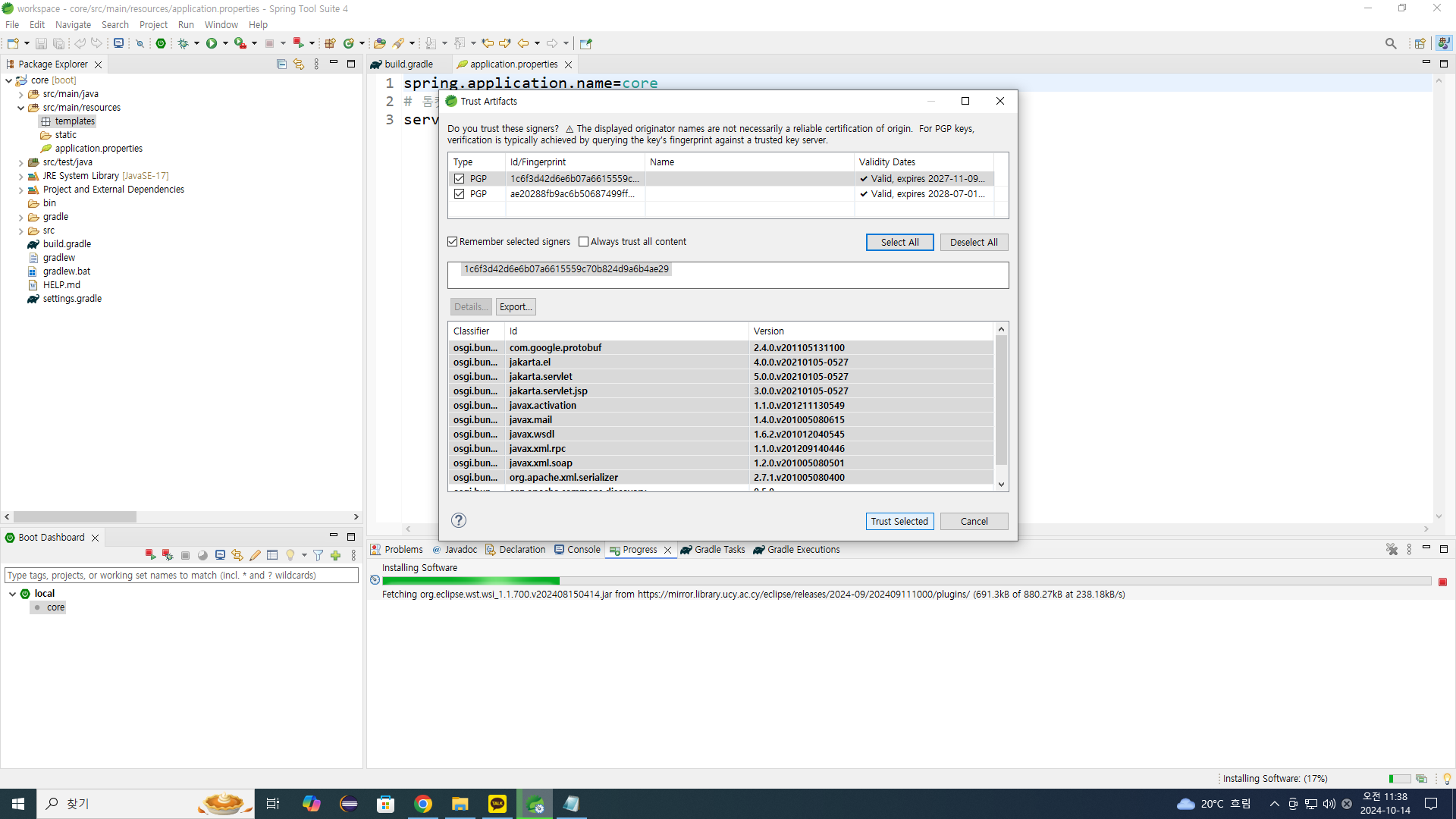Collapse the src/main/resources tree node
Viewport: 1456px width, 819px height.
pyautogui.click(x=21, y=108)
